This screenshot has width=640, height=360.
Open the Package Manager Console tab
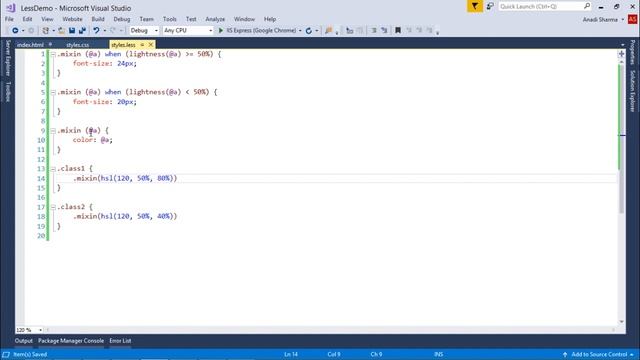click(x=71, y=341)
